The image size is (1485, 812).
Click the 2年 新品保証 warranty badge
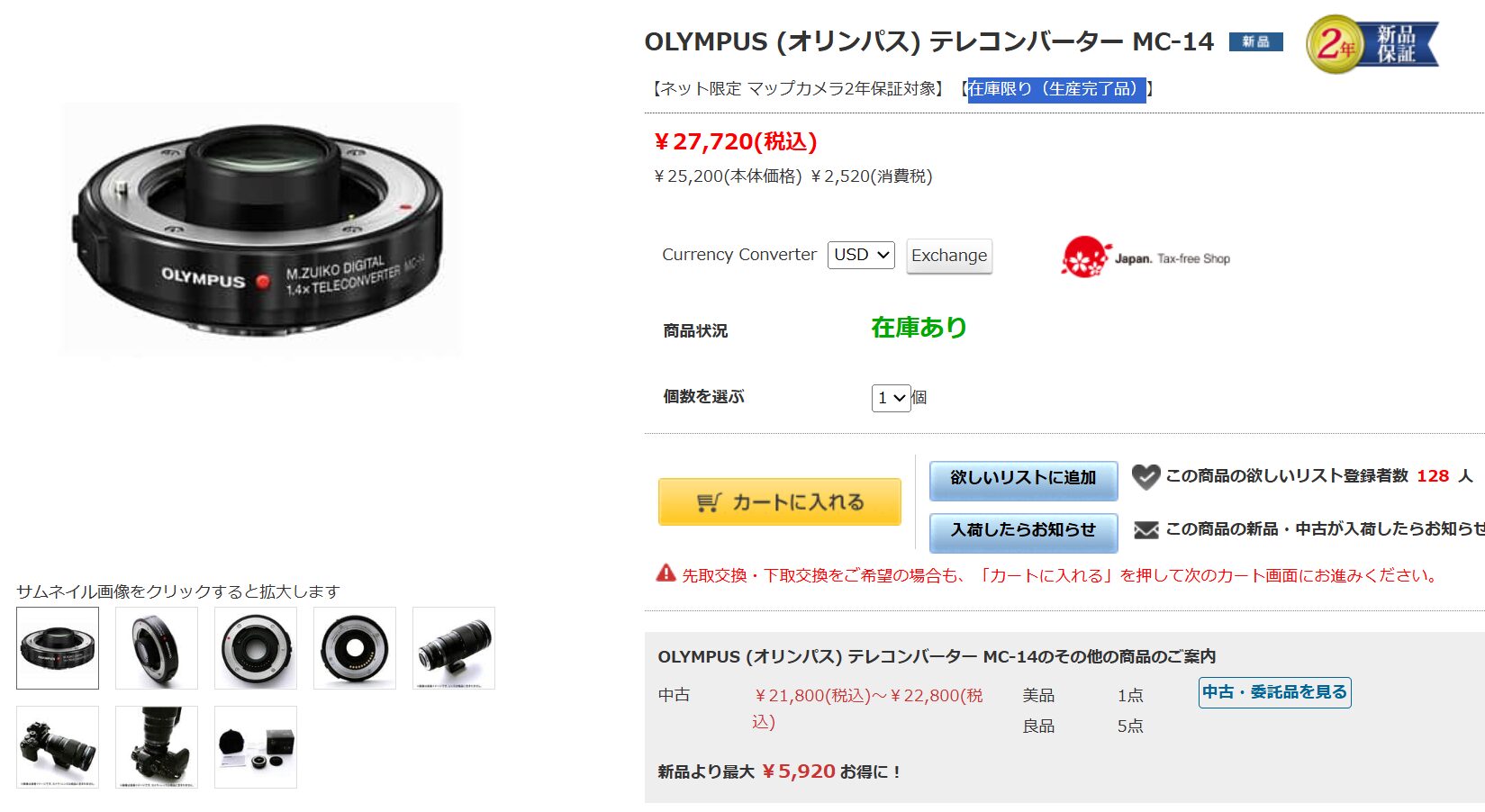(x=1372, y=43)
